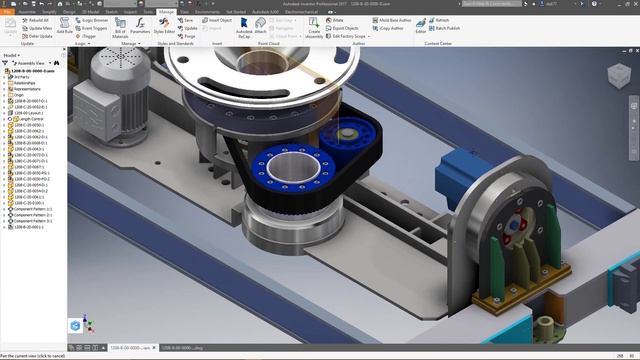Click Export Objects

pyautogui.click(x=342, y=28)
